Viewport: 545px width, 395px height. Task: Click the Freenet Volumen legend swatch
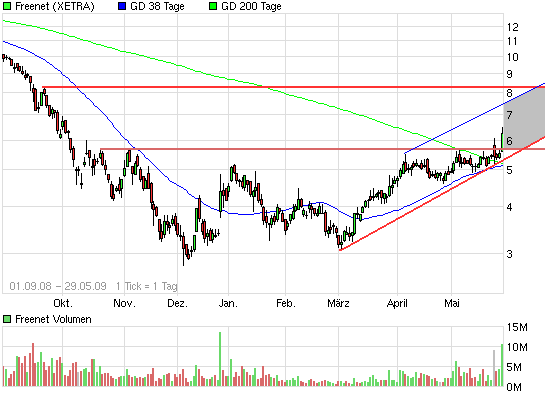(x=7, y=319)
